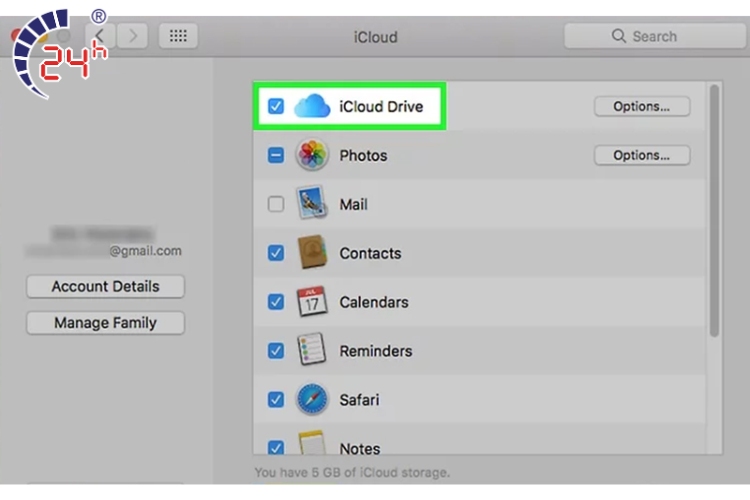The height and width of the screenshot is (500, 750).
Task: Click the services list scrollbar
Action: pyautogui.click(x=714, y=211)
